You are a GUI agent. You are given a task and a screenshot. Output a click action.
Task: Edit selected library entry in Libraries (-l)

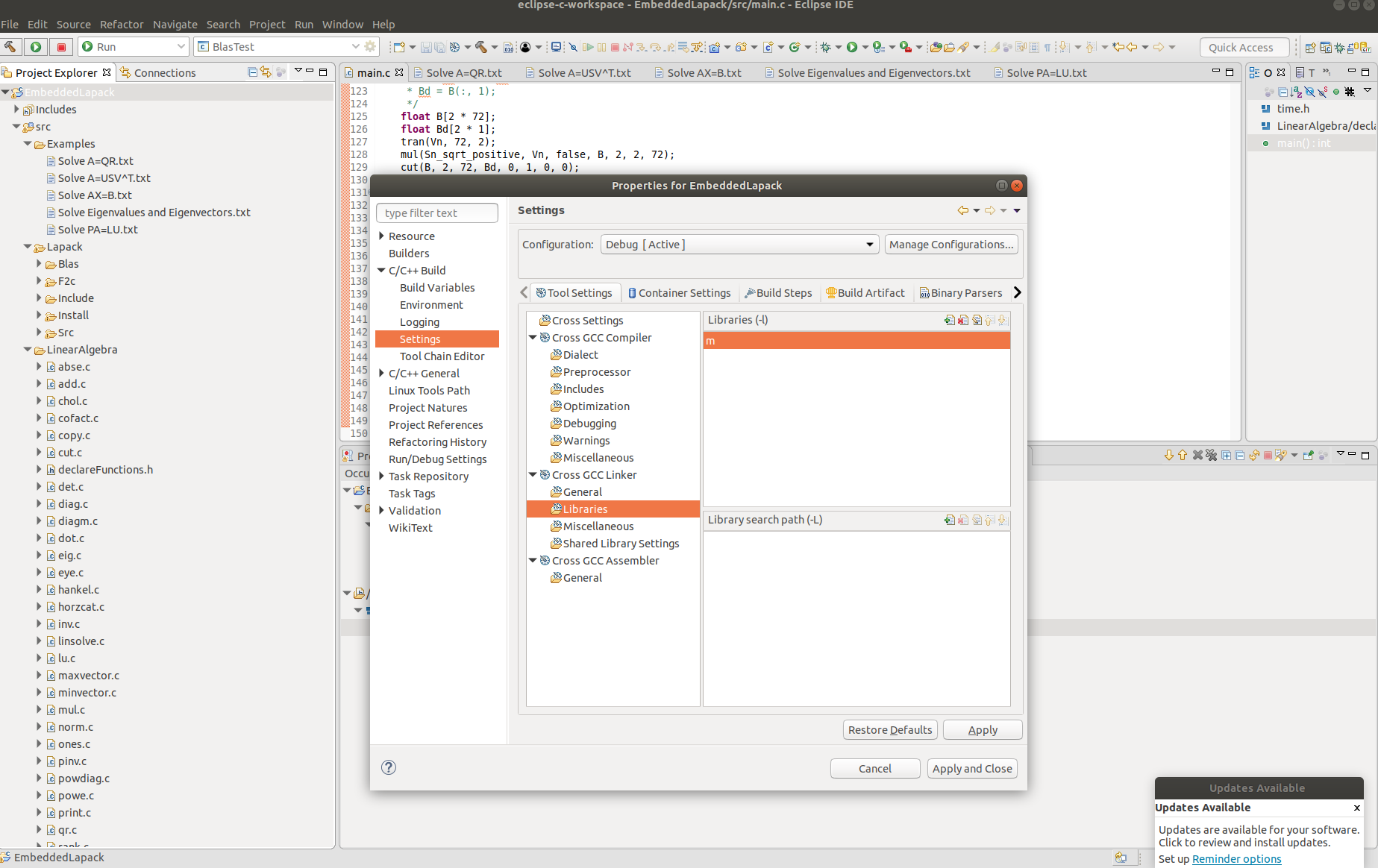tap(977, 320)
